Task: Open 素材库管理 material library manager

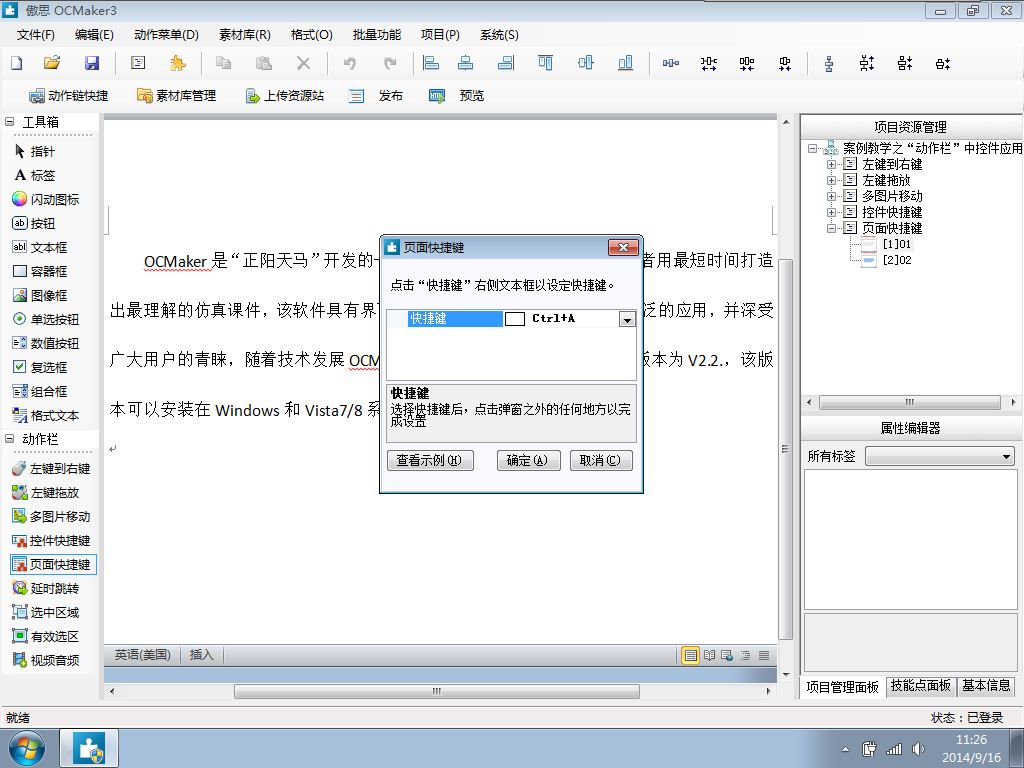Action: pyautogui.click(x=176, y=96)
